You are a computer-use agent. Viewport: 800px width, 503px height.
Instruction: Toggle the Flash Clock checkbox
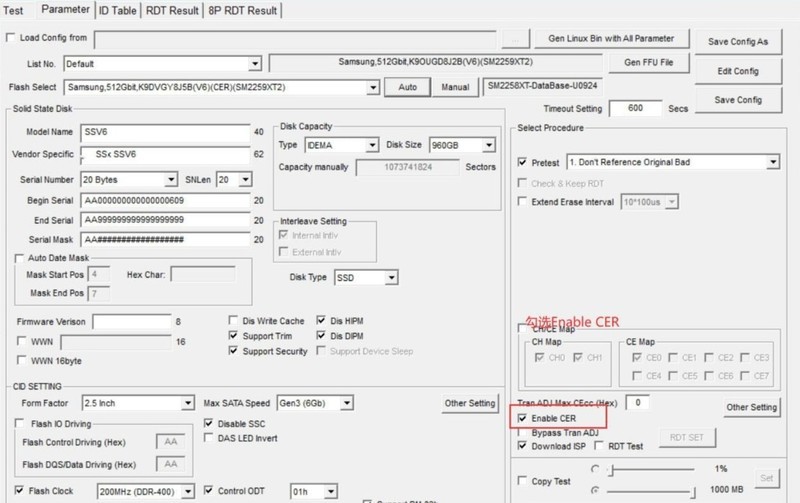pos(19,490)
